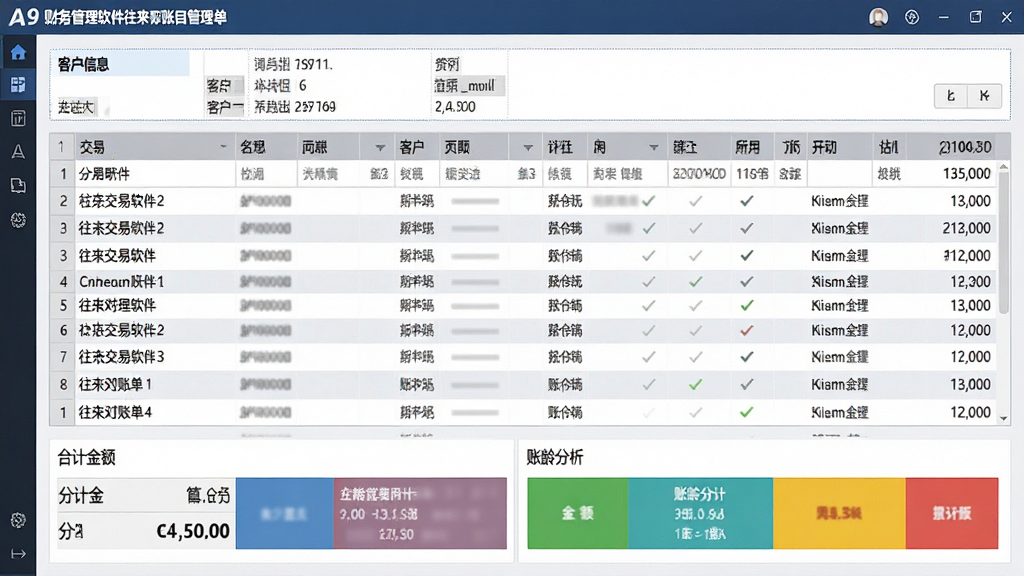Open settings gear near sidebar bottom

tap(18, 520)
